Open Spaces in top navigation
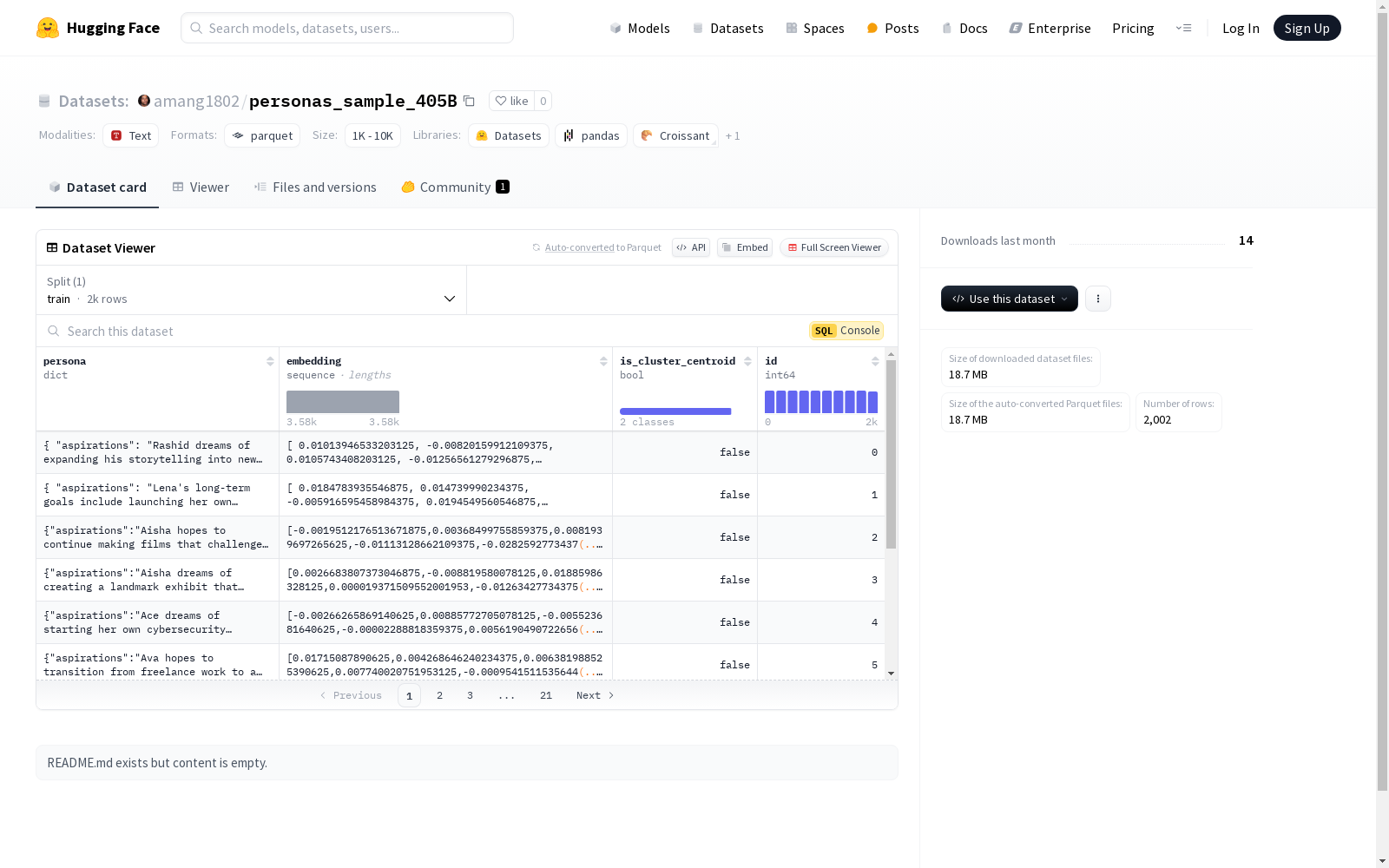Viewport: 1389px width, 868px height. 814,28
